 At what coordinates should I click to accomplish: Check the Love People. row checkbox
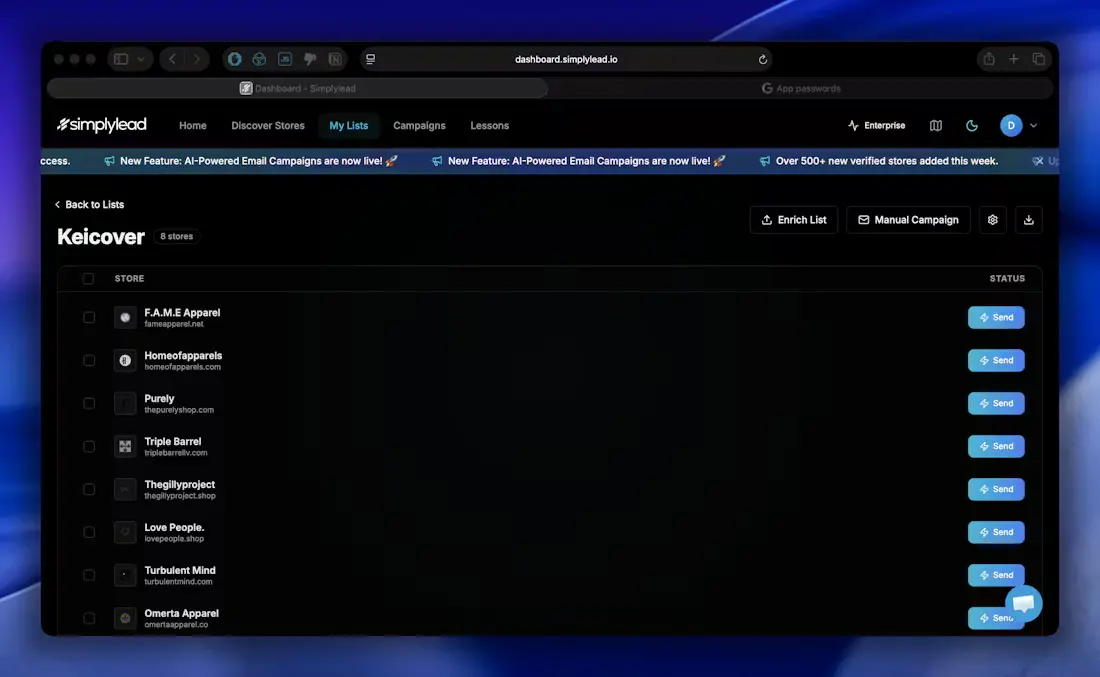coord(89,532)
